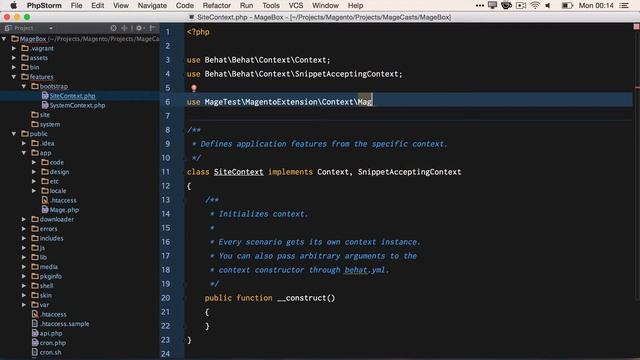The image size is (640, 360).
Task: Open the Code menu
Action: click(184, 5)
